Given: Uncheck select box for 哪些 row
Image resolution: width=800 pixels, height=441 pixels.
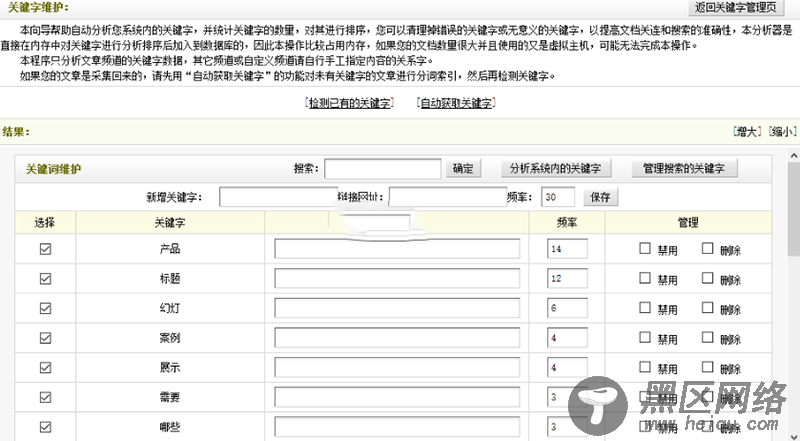Looking at the screenshot, I should [45, 427].
